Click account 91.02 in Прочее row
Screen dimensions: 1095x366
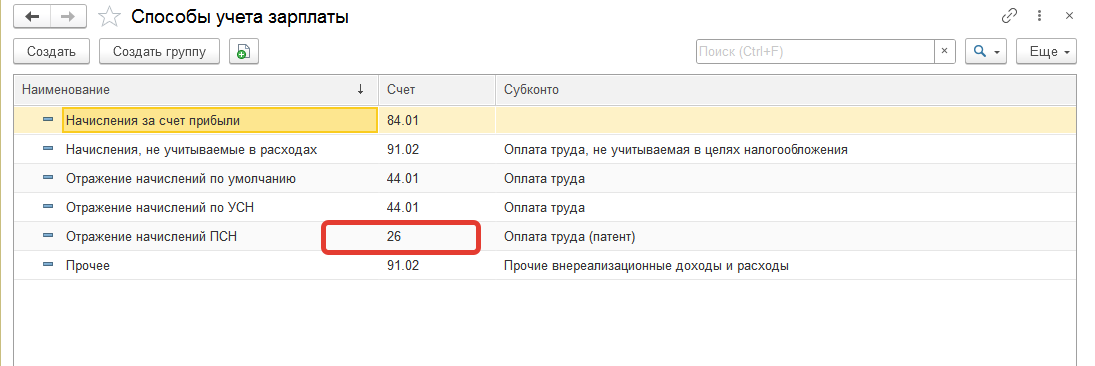coord(403,266)
